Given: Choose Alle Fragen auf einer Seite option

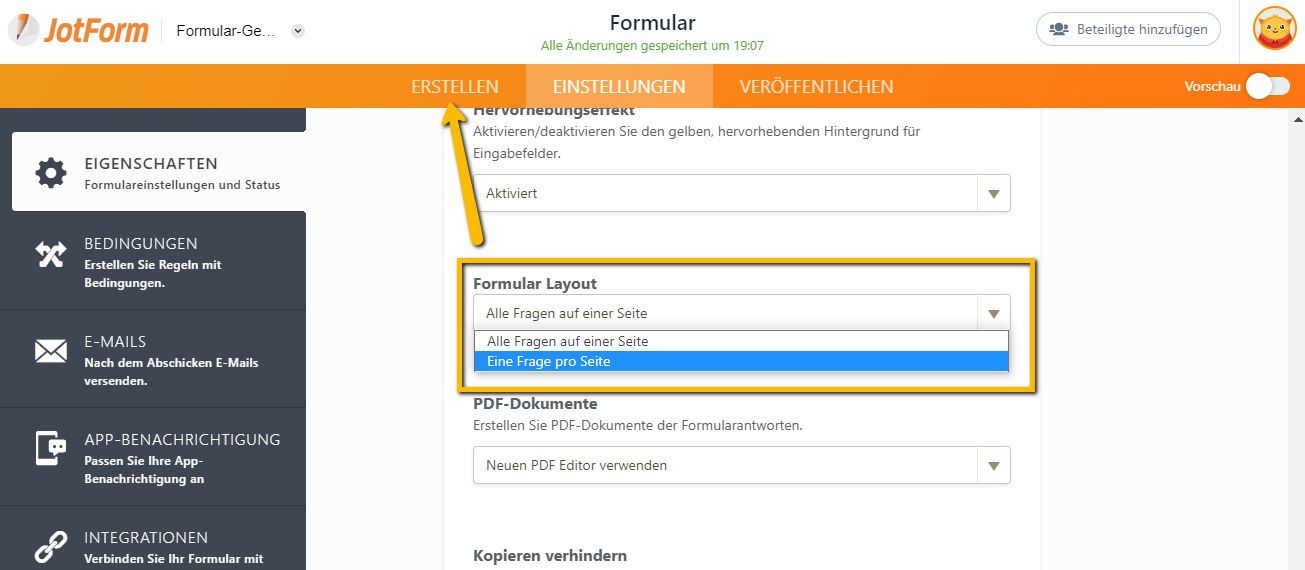Looking at the screenshot, I should click(740, 341).
